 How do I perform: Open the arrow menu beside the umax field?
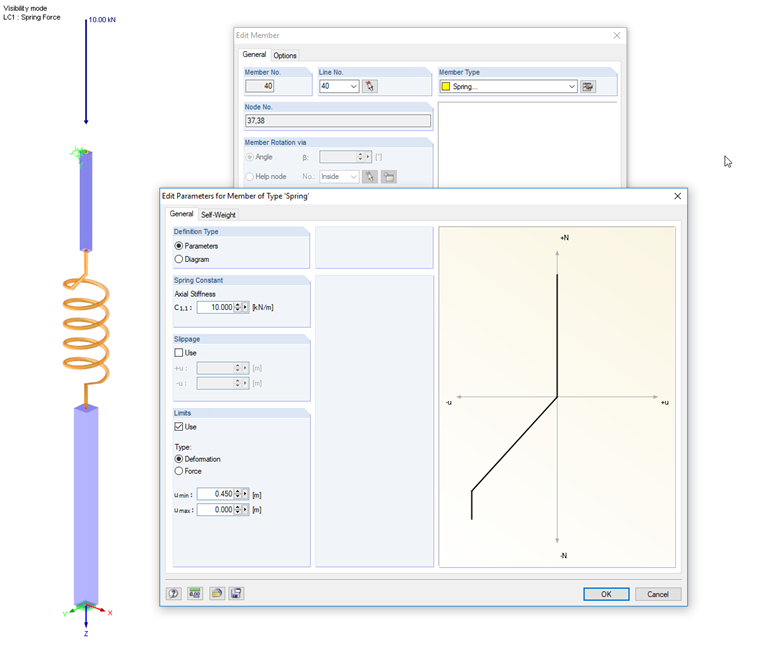pos(245,509)
